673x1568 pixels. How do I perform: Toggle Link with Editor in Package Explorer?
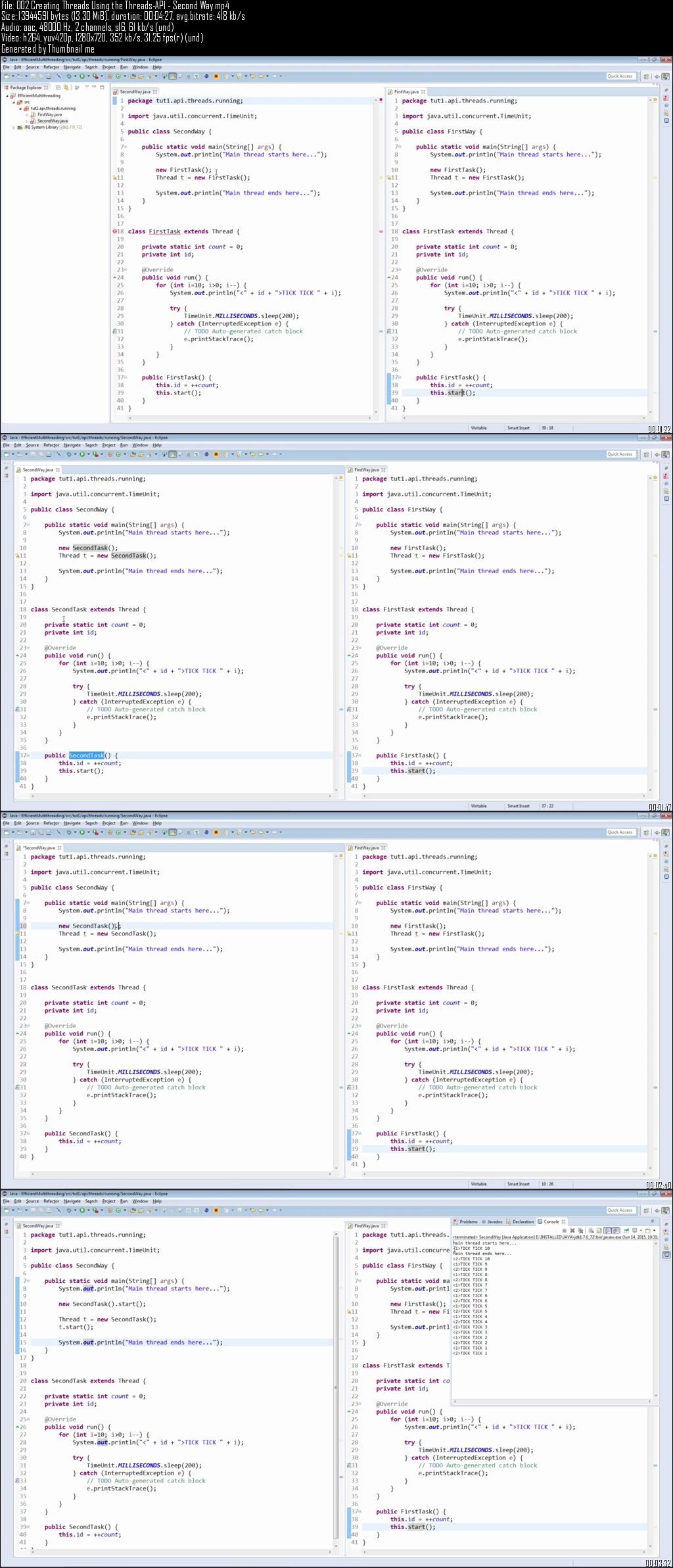(x=66, y=87)
